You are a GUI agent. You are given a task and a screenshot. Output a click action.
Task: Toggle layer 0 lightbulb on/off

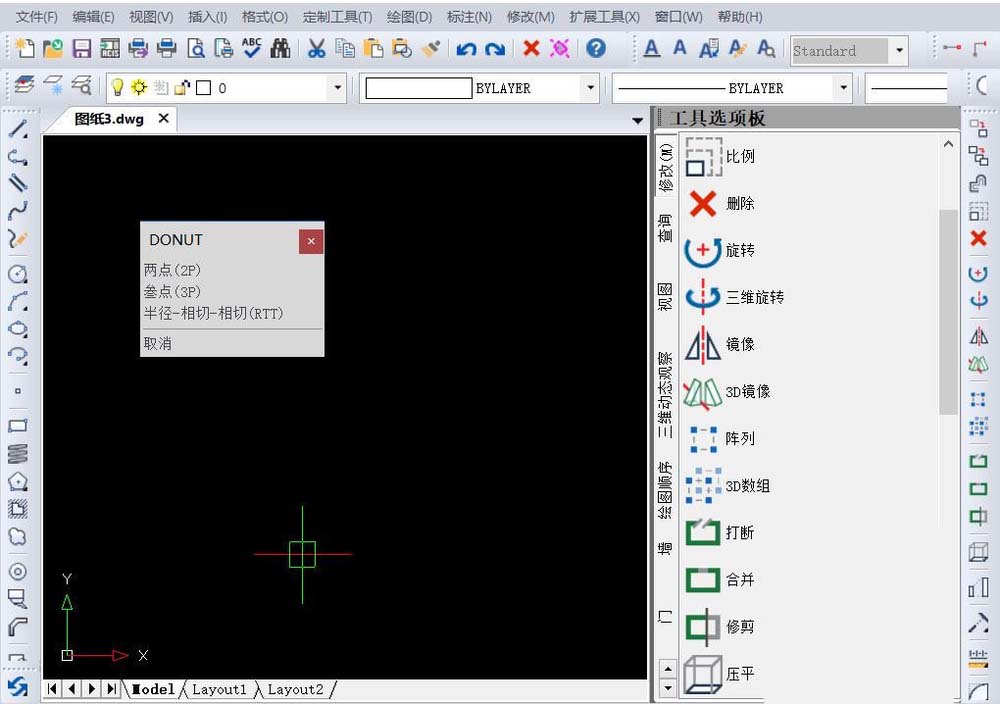117,87
